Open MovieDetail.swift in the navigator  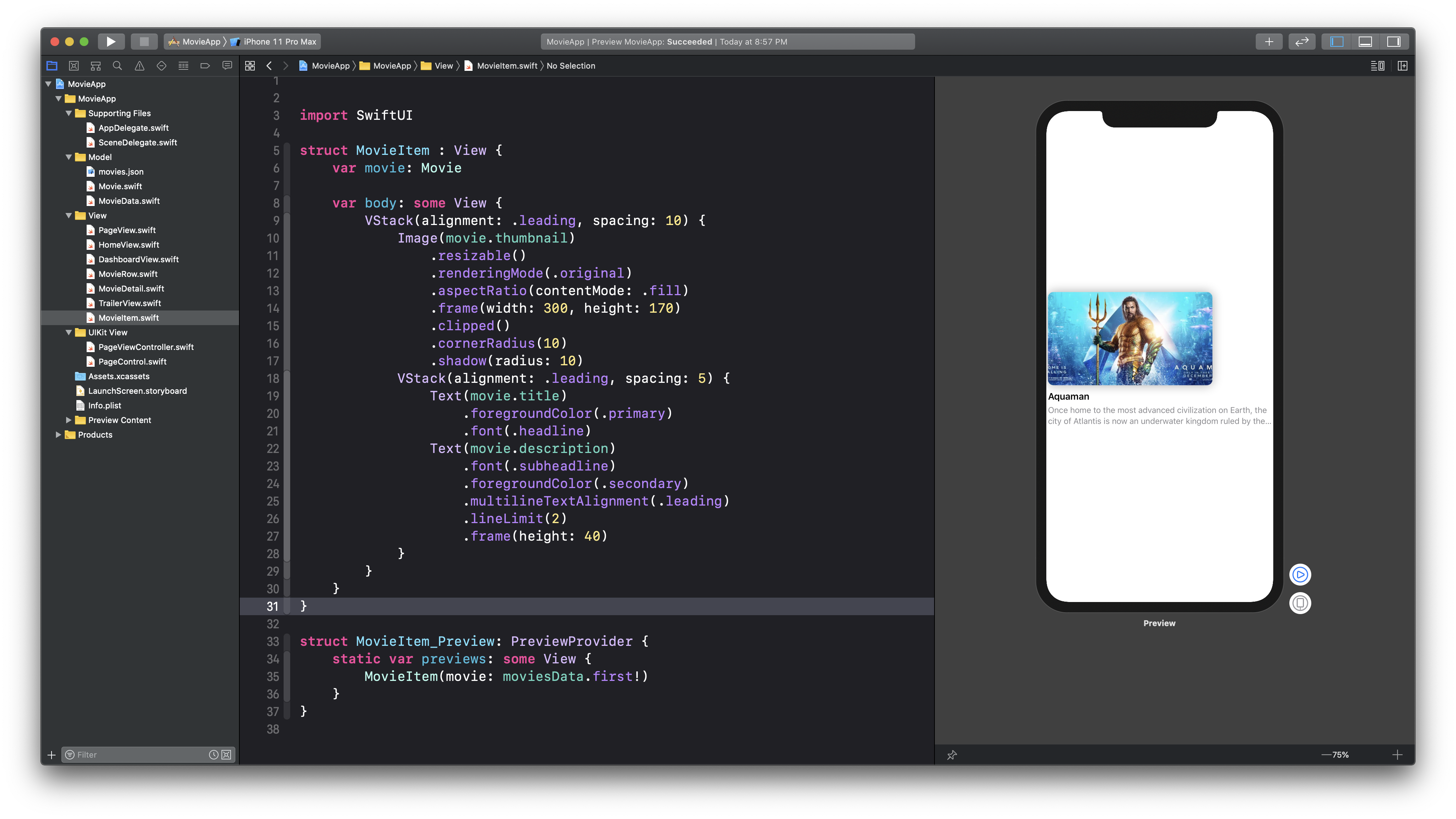coord(131,288)
